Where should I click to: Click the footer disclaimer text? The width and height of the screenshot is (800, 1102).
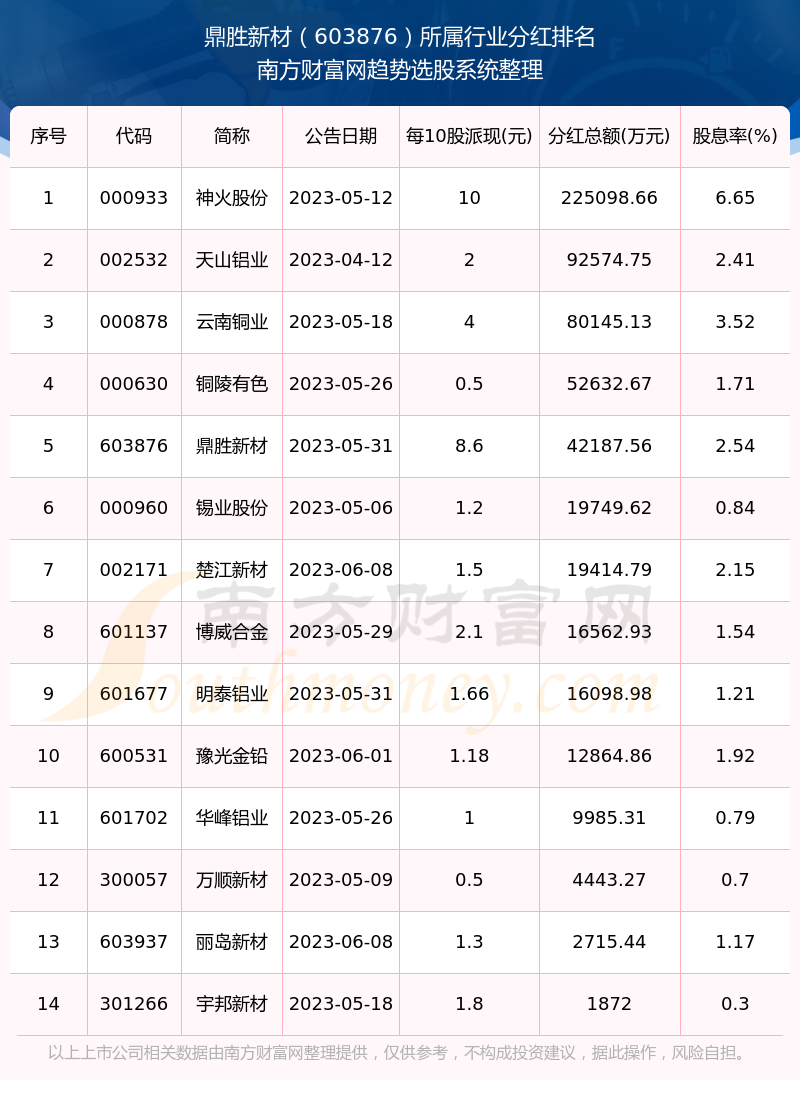399,1053
